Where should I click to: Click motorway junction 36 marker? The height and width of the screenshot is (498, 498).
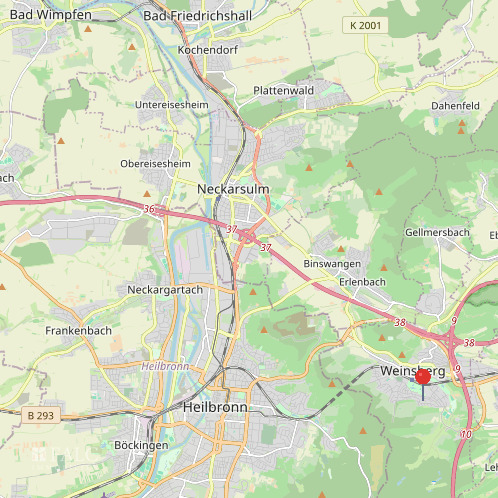(149, 209)
